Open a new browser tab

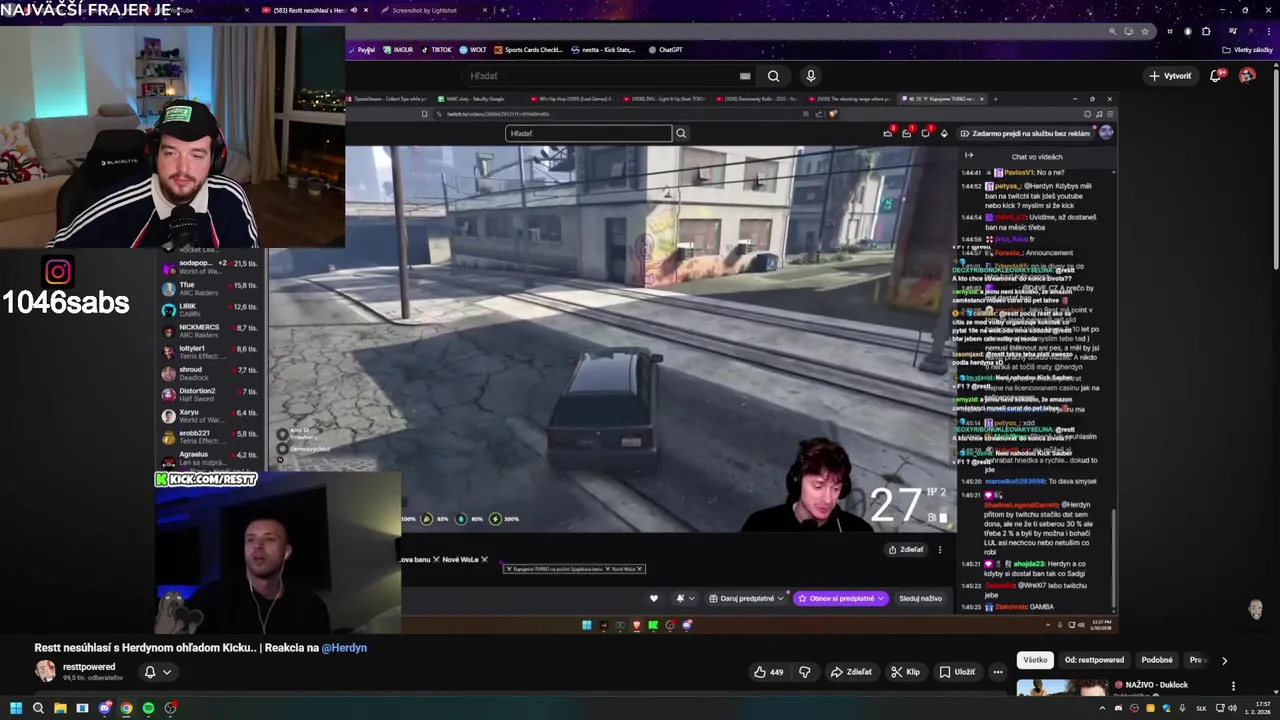pos(502,10)
